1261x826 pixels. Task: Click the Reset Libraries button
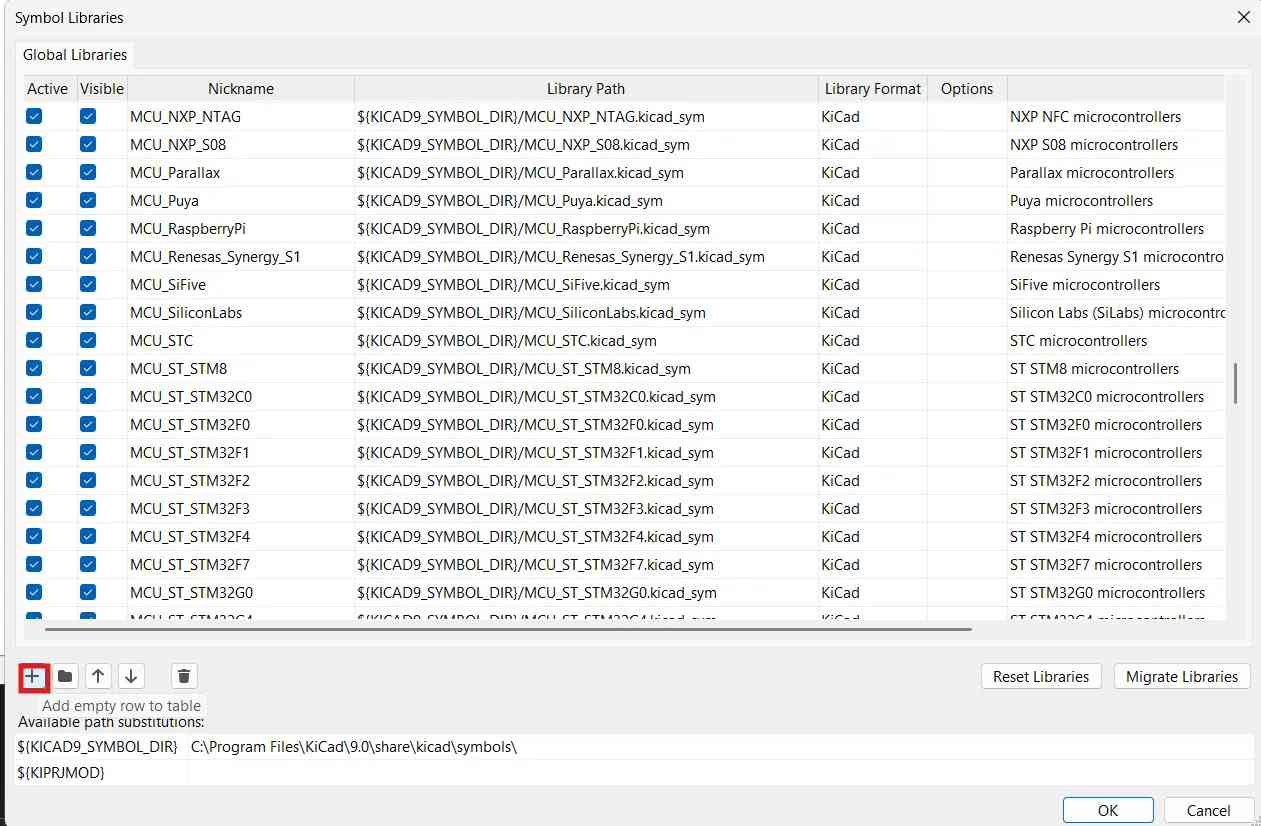pyautogui.click(x=1041, y=676)
